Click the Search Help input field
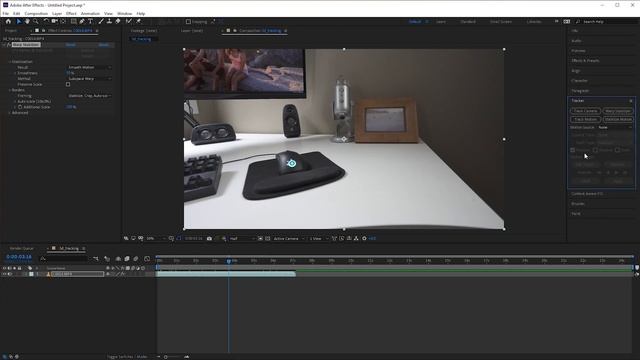The image size is (640, 360). click(x=606, y=22)
